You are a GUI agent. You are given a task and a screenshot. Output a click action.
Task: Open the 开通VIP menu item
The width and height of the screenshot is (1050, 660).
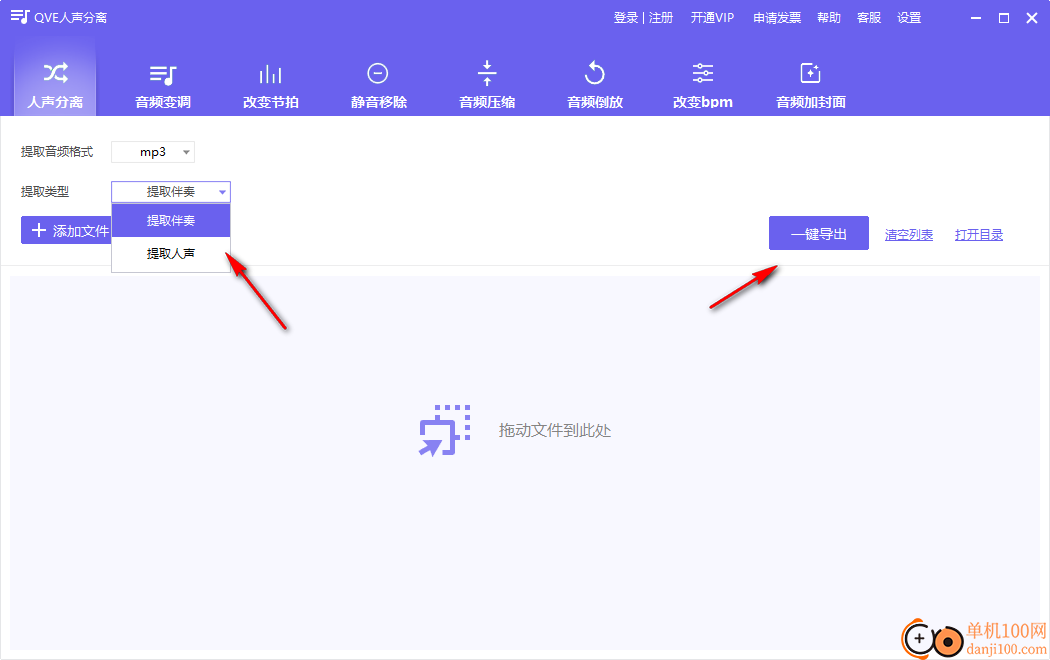[712, 17]
